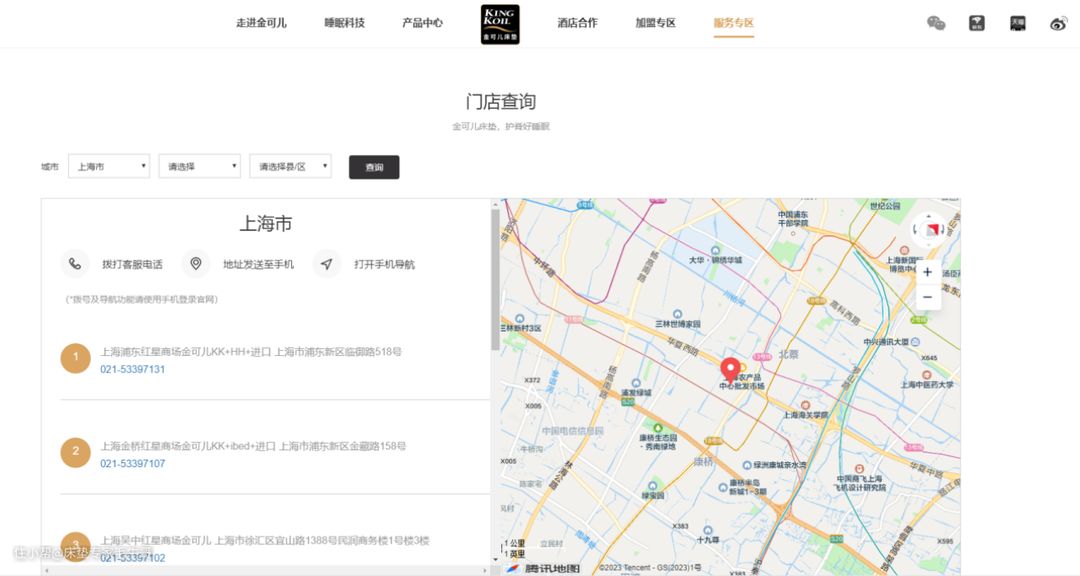Click the phone icon for 拨打客服电话
This screenshot has width=1080, height=576.
pyautogui.click(x=75, y=264)
